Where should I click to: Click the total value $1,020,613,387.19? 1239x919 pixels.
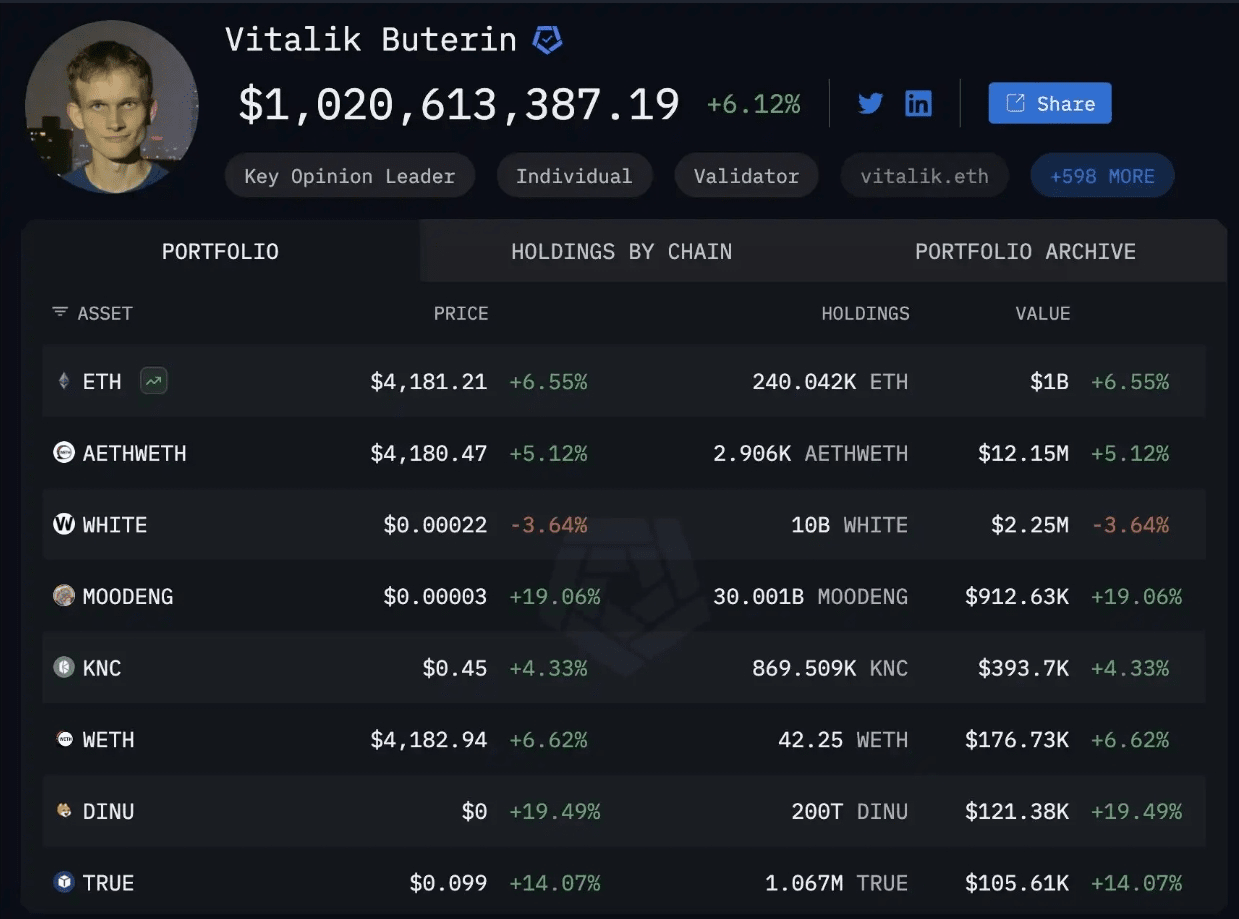459,104
